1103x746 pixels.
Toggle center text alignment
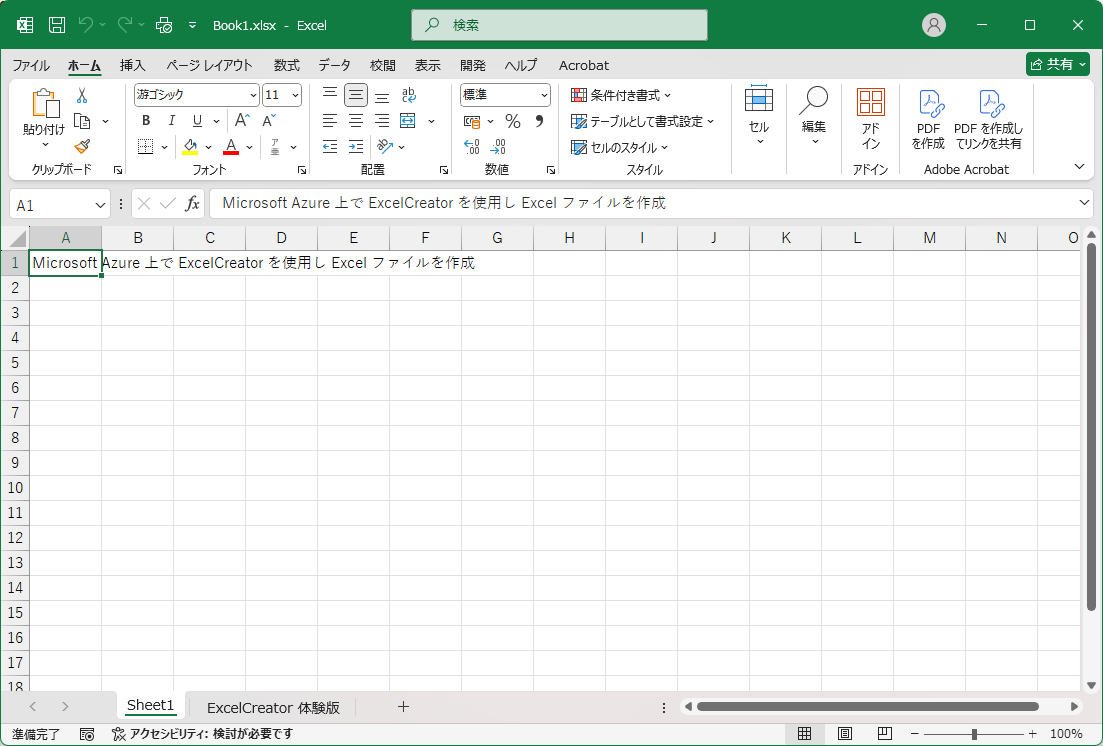coord(356,120)
